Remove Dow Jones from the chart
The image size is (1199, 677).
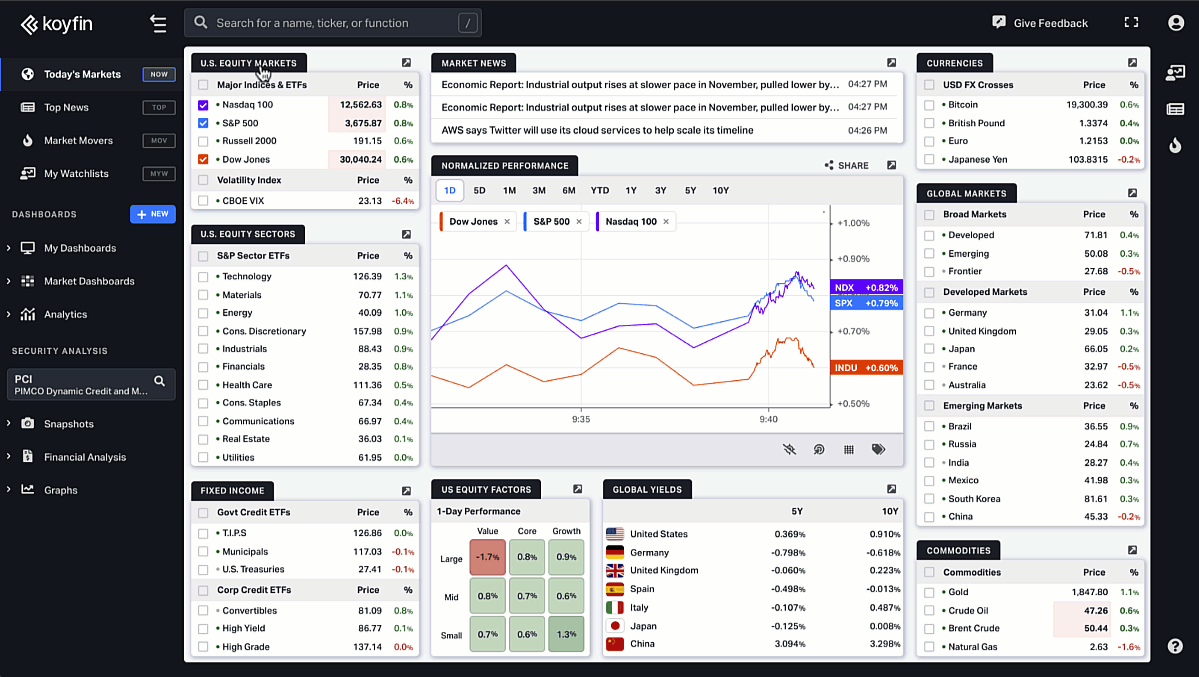(507, 222)
